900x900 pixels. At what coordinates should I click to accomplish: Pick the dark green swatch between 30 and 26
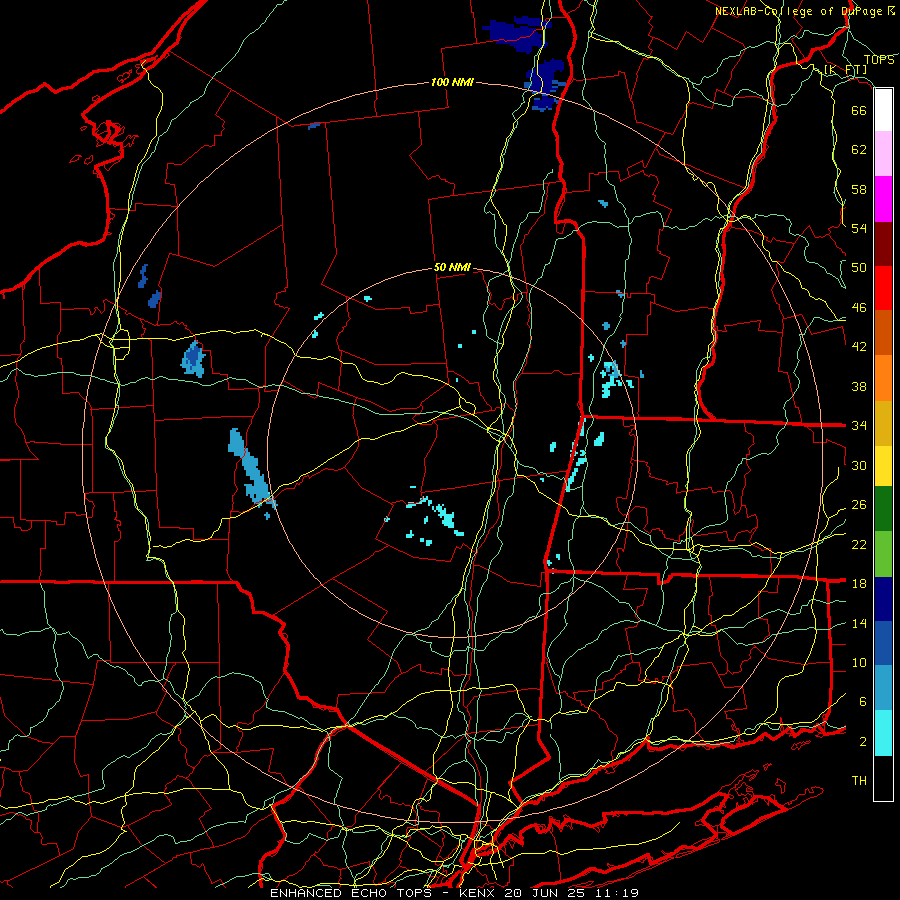click(x=883, y=509)
